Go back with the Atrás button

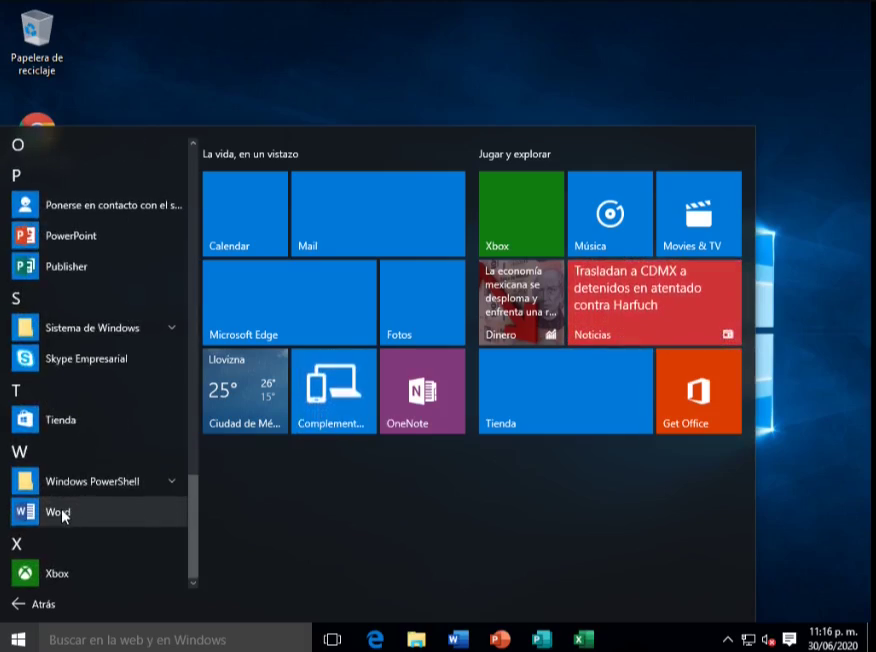33,604
